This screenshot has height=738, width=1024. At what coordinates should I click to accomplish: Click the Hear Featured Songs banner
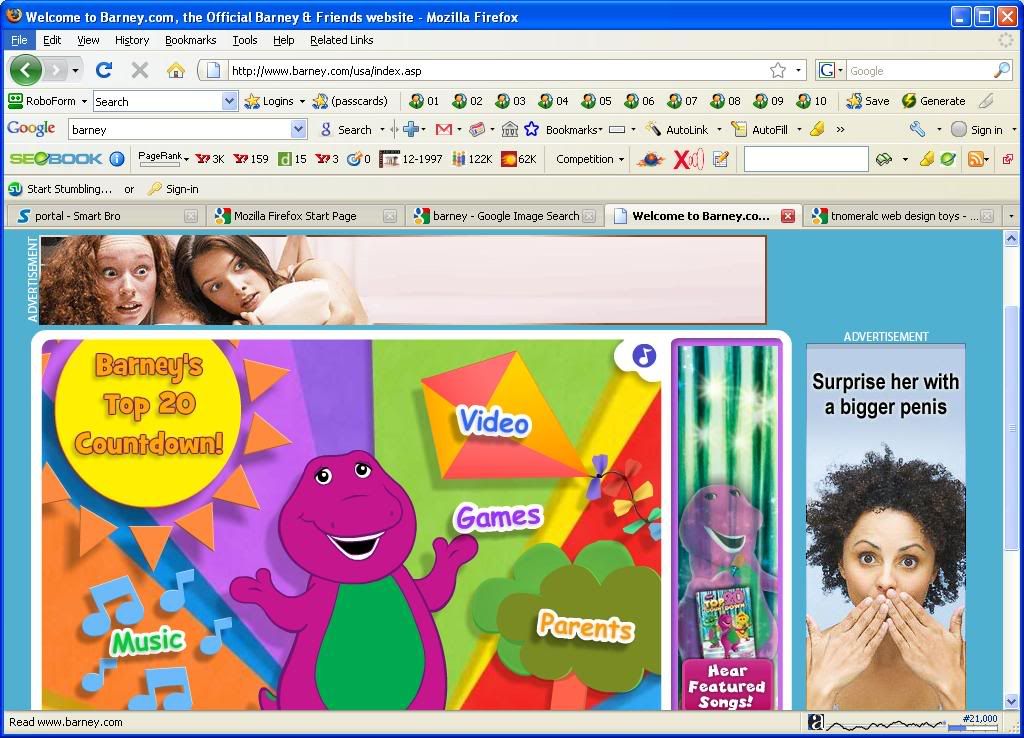(x=726, y=685)
